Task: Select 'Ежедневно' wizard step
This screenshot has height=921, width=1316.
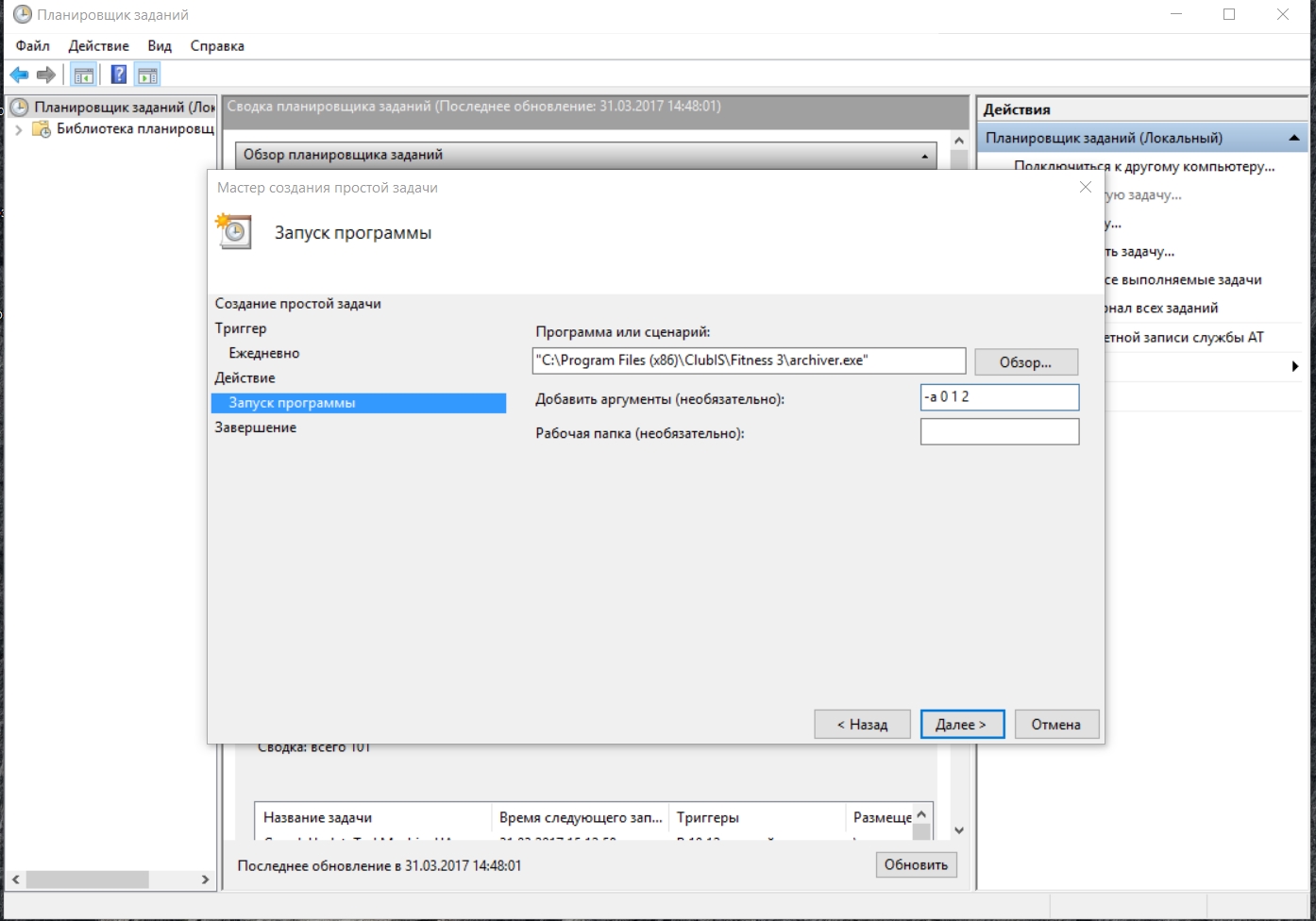Action: click(x=264, y=353)
